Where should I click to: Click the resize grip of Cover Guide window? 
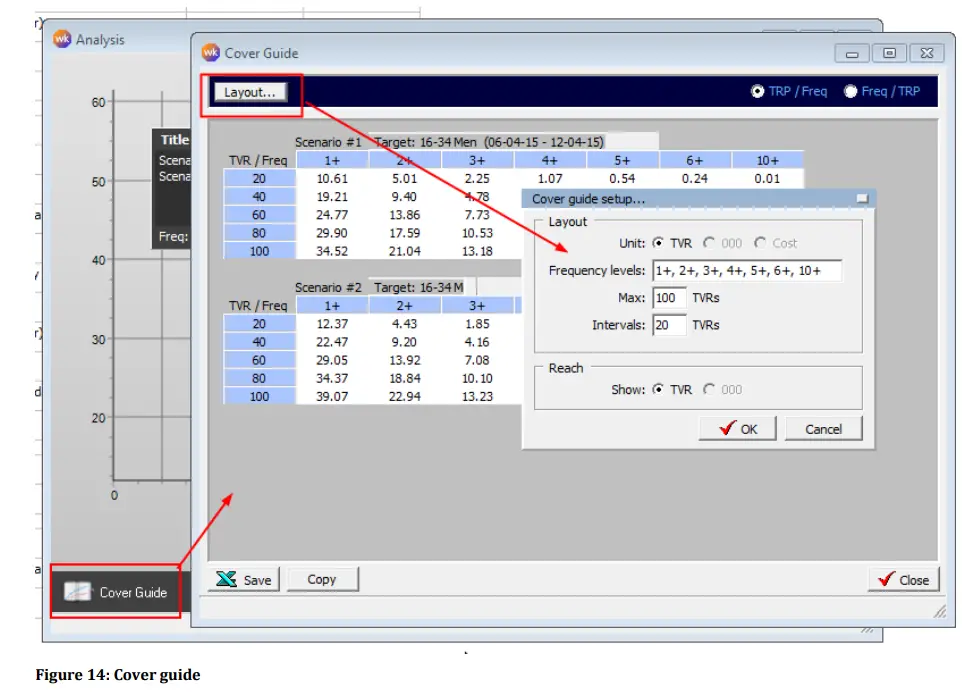click(x=939, y=611)
